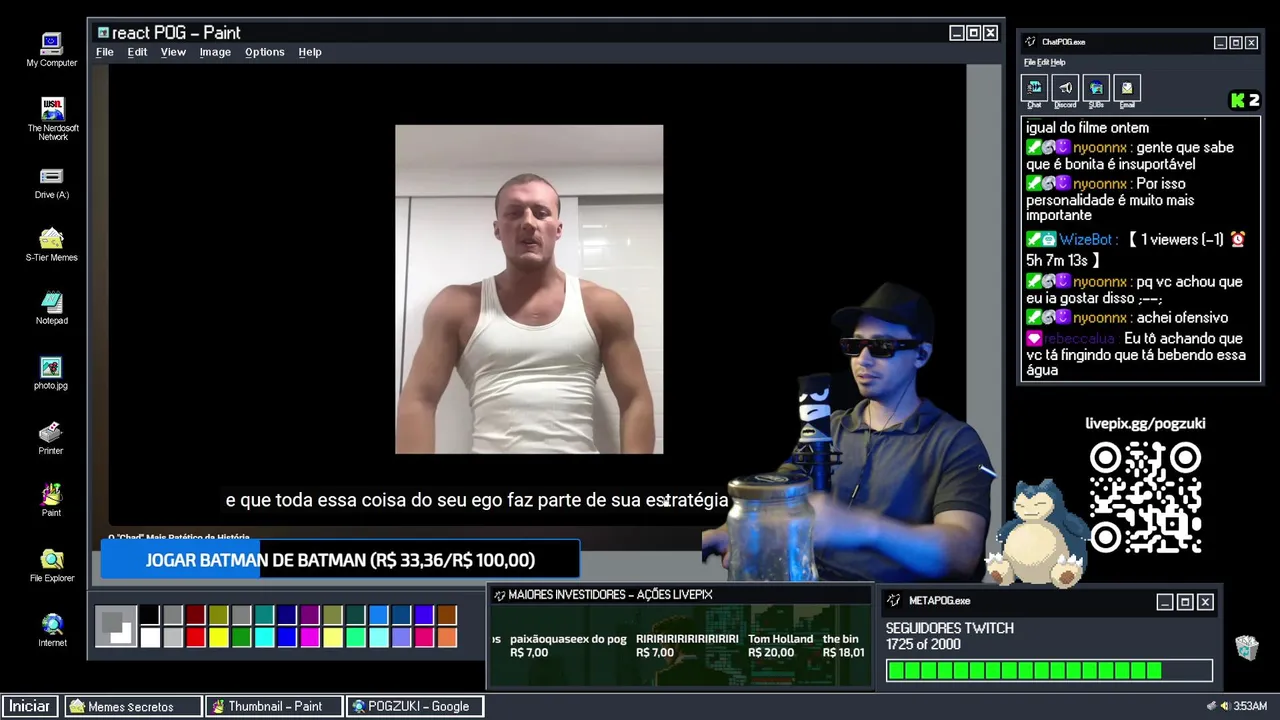Click the the bin R$ 18,01 ticker entry
Screen dimensions: 1280x720
842,646
